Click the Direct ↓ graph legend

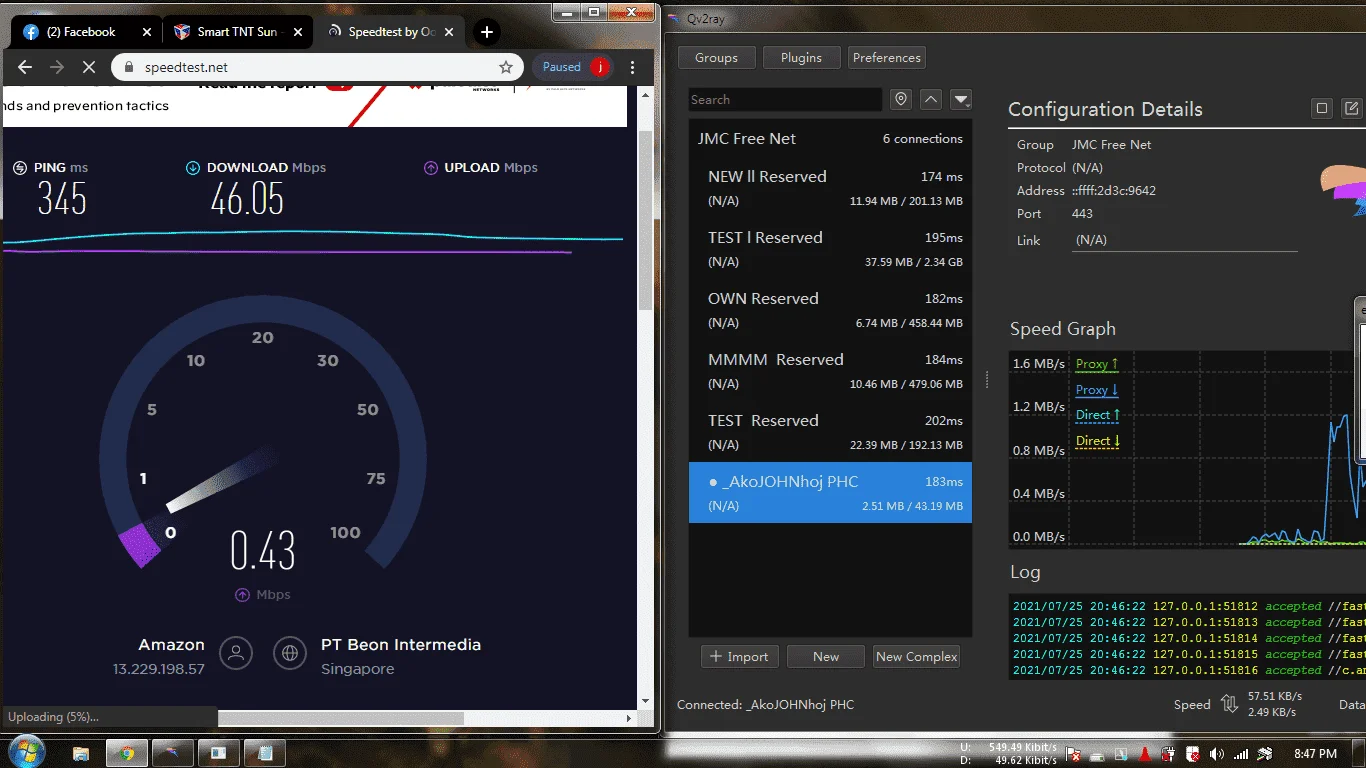tap(1098, 441)
